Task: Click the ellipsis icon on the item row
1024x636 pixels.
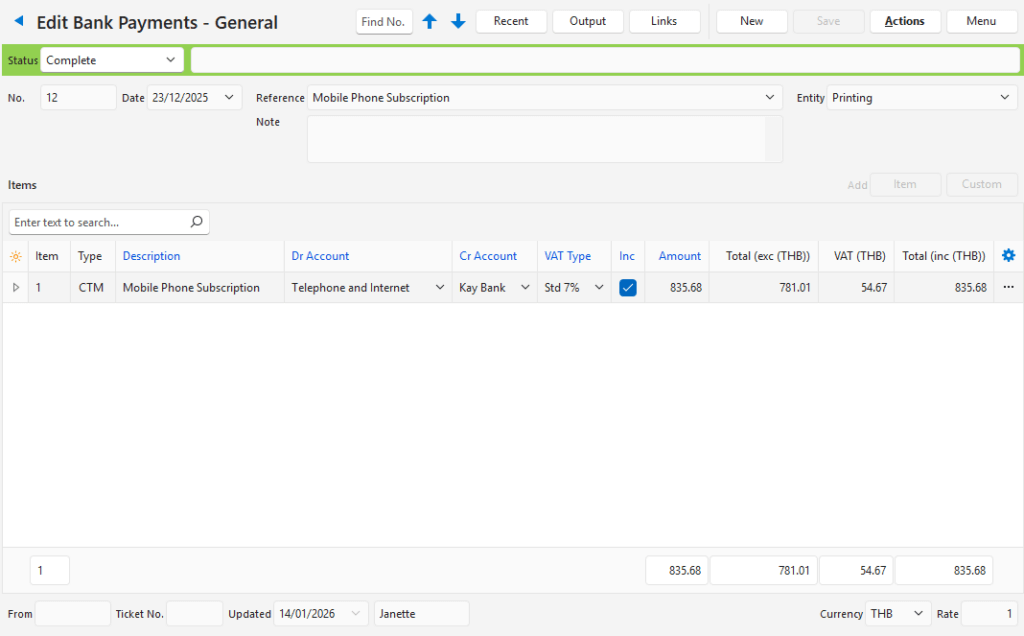Action: (1007, 287)
